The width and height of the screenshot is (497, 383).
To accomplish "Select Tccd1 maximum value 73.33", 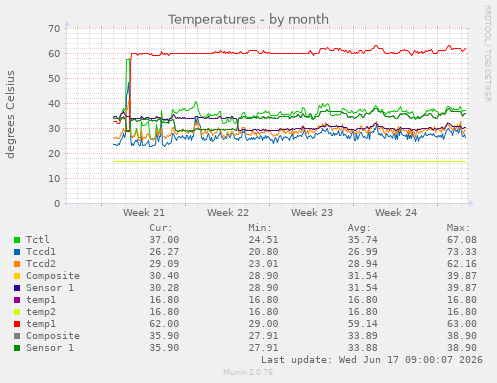I will 462,252.
